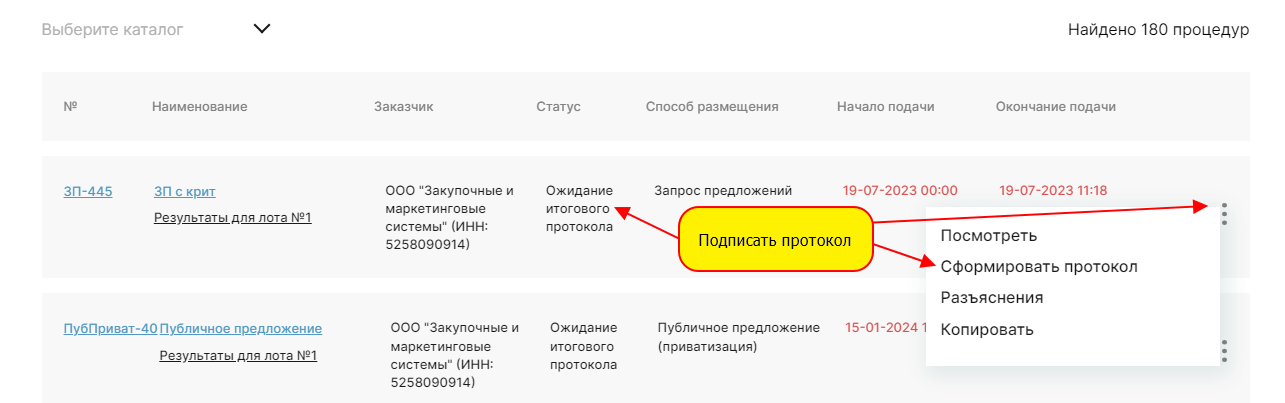
Task: Click the 'Способ размещения' column header
Action: pos(711,107)
